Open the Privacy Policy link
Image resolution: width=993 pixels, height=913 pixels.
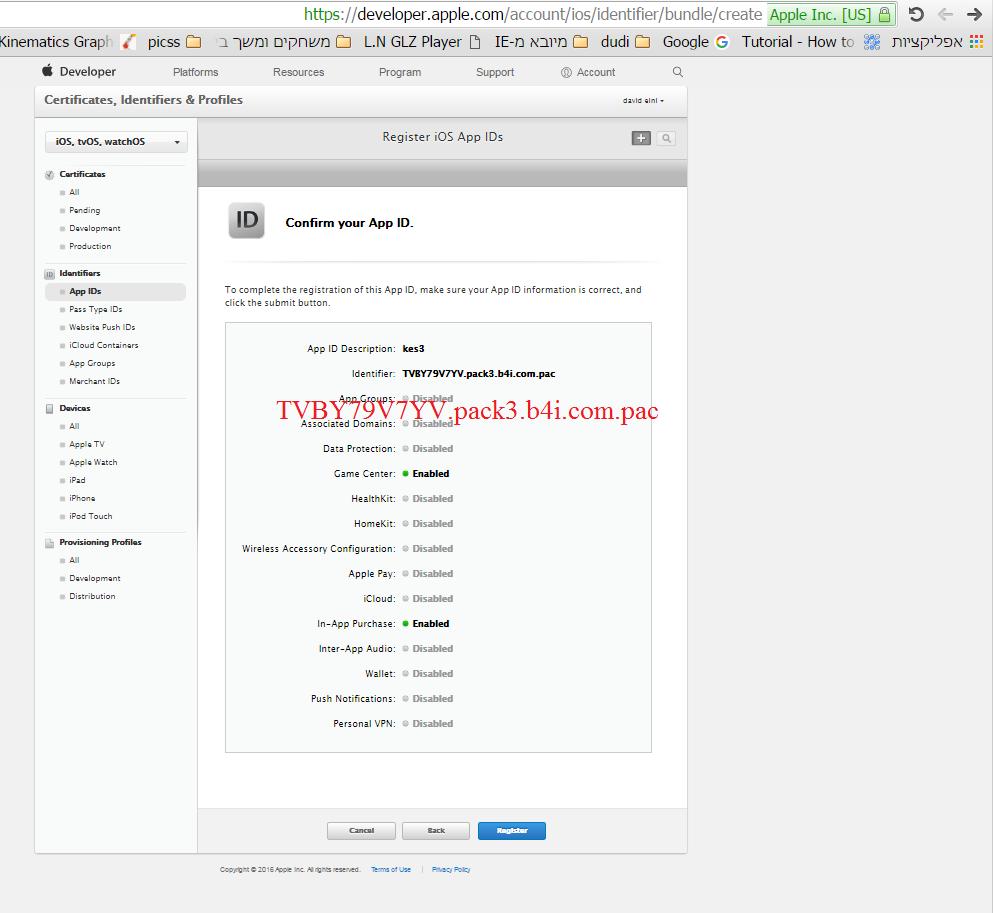click(x=451, y=869)
